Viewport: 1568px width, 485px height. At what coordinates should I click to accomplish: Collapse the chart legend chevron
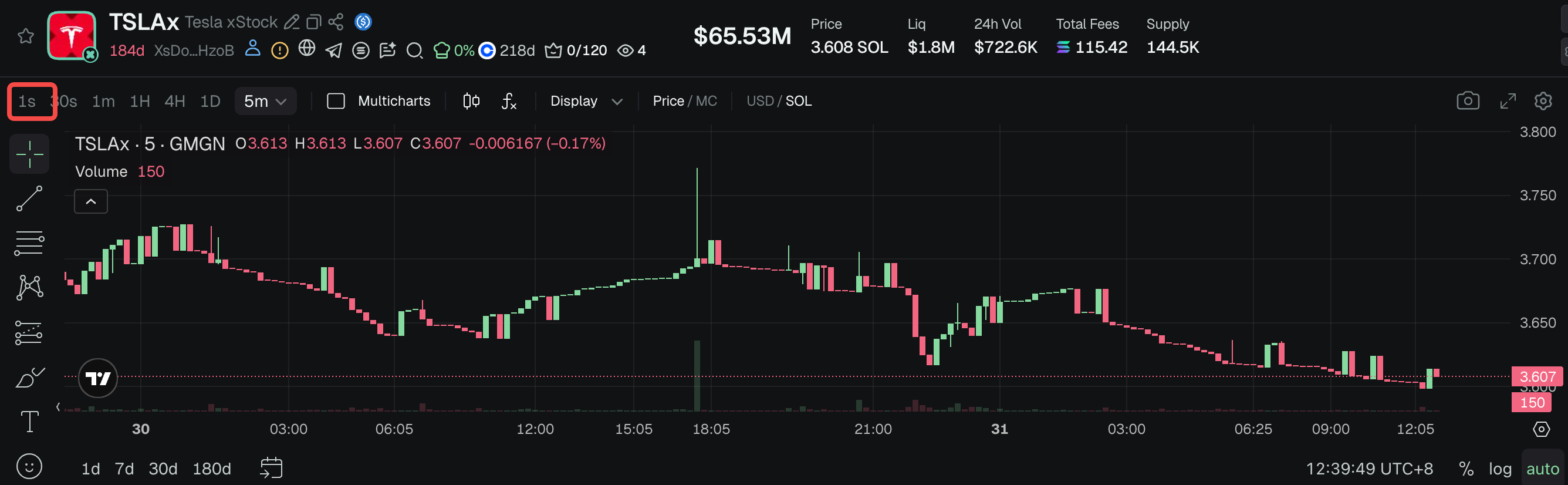coord(91,201)
